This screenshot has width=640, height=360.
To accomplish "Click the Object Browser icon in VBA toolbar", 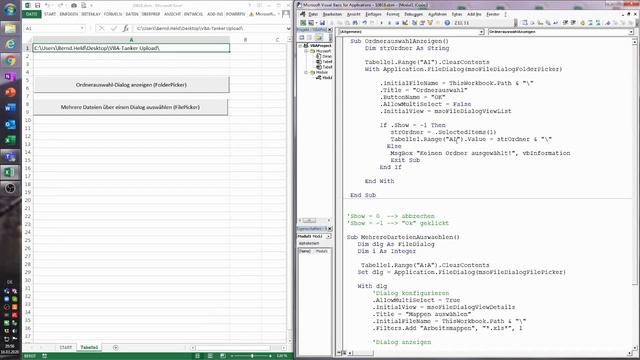I will click(430, 23).
